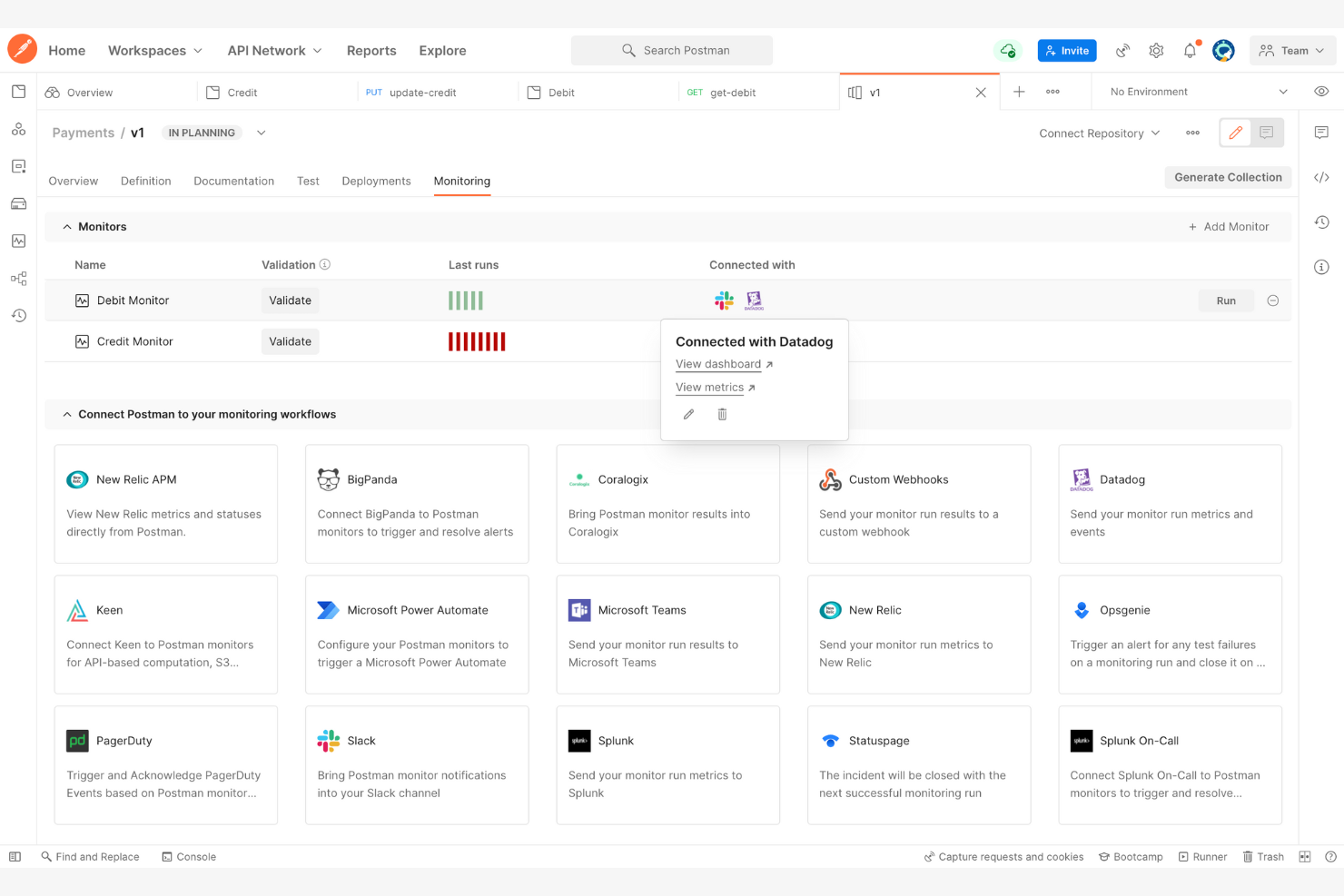
Task: Switch to comment mode using the comment toggle
Action: (x=1266, y=133)
